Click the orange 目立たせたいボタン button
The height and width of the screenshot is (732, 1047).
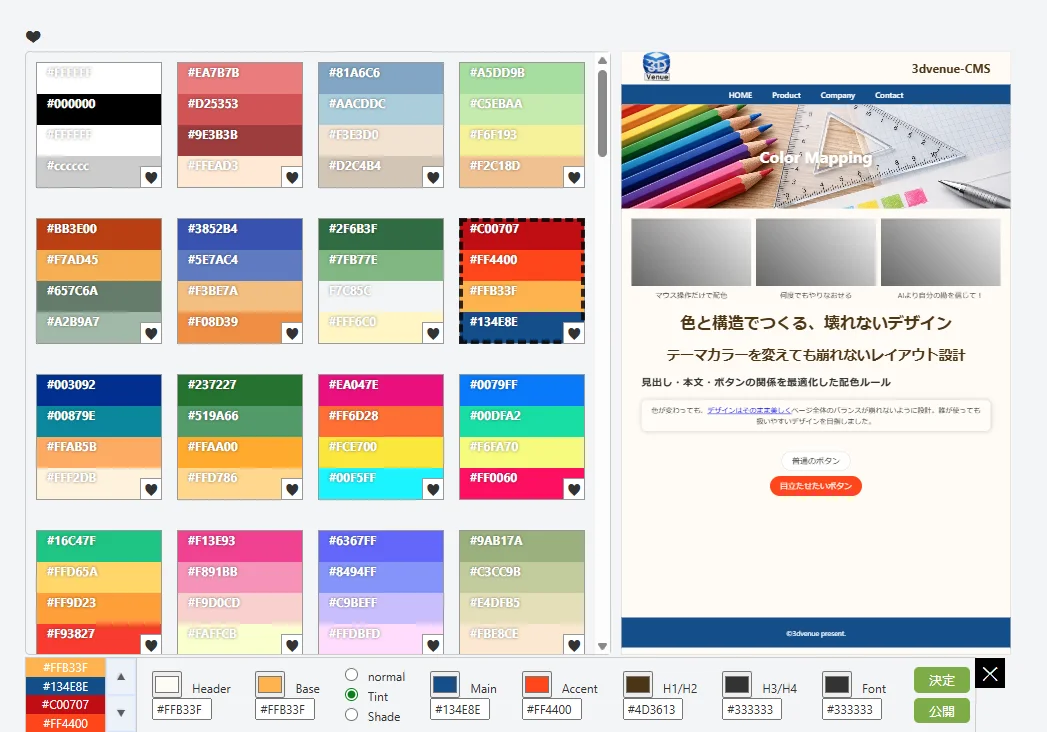(815, 486)
